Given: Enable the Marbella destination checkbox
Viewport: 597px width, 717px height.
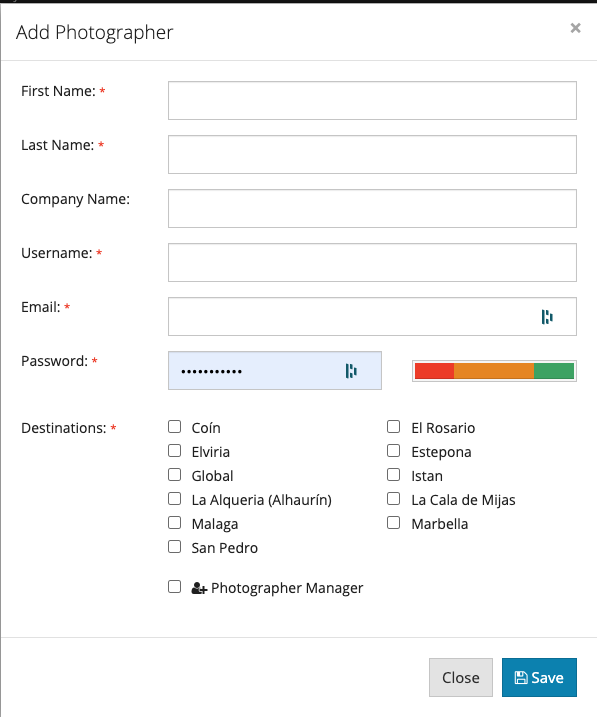Looking at the screenshot, I should [x=394, y=523].
